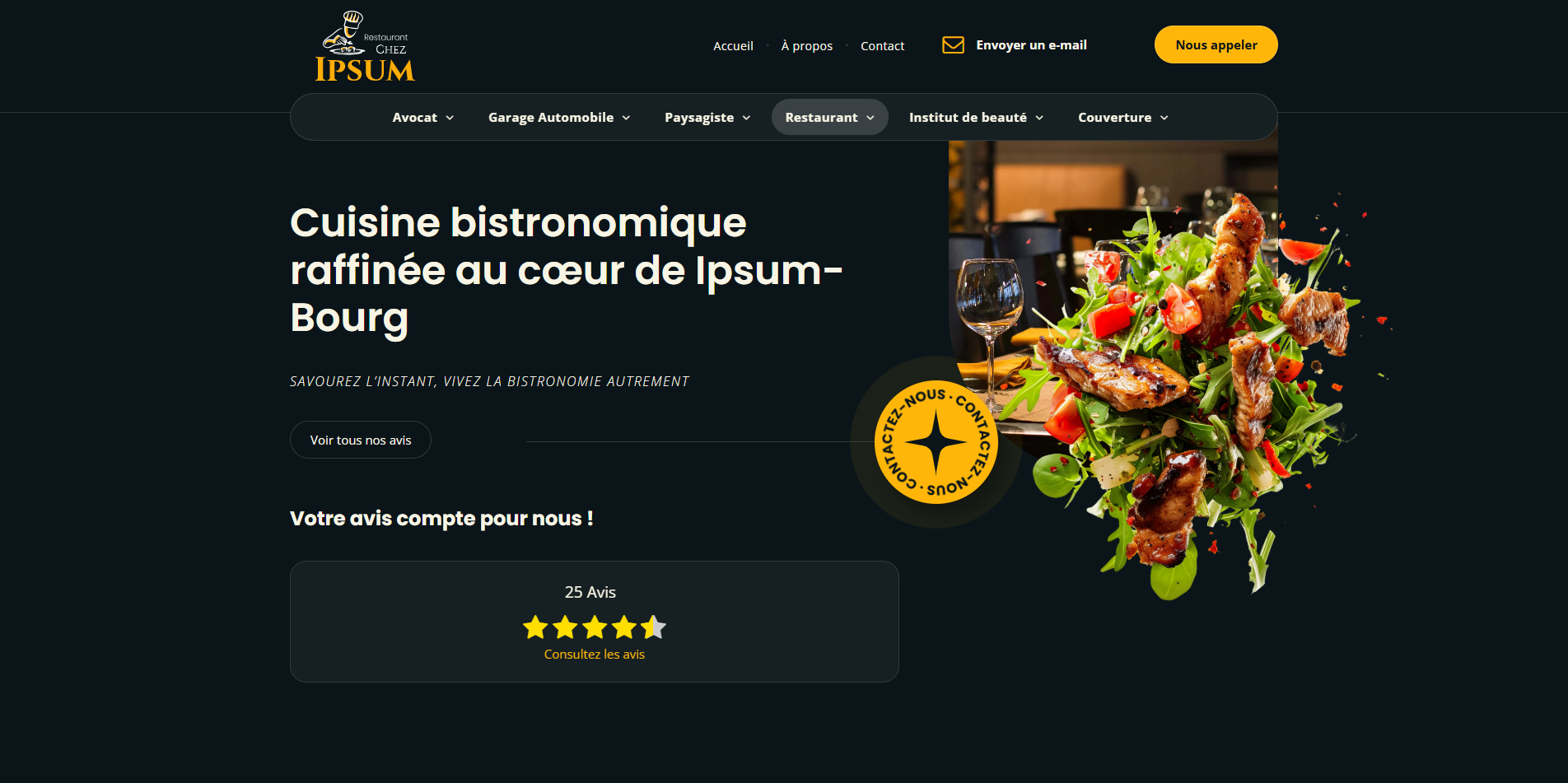Click Envoyer un e-mail link
This screenshot has width=1568, height=783.
point(1031,45)
